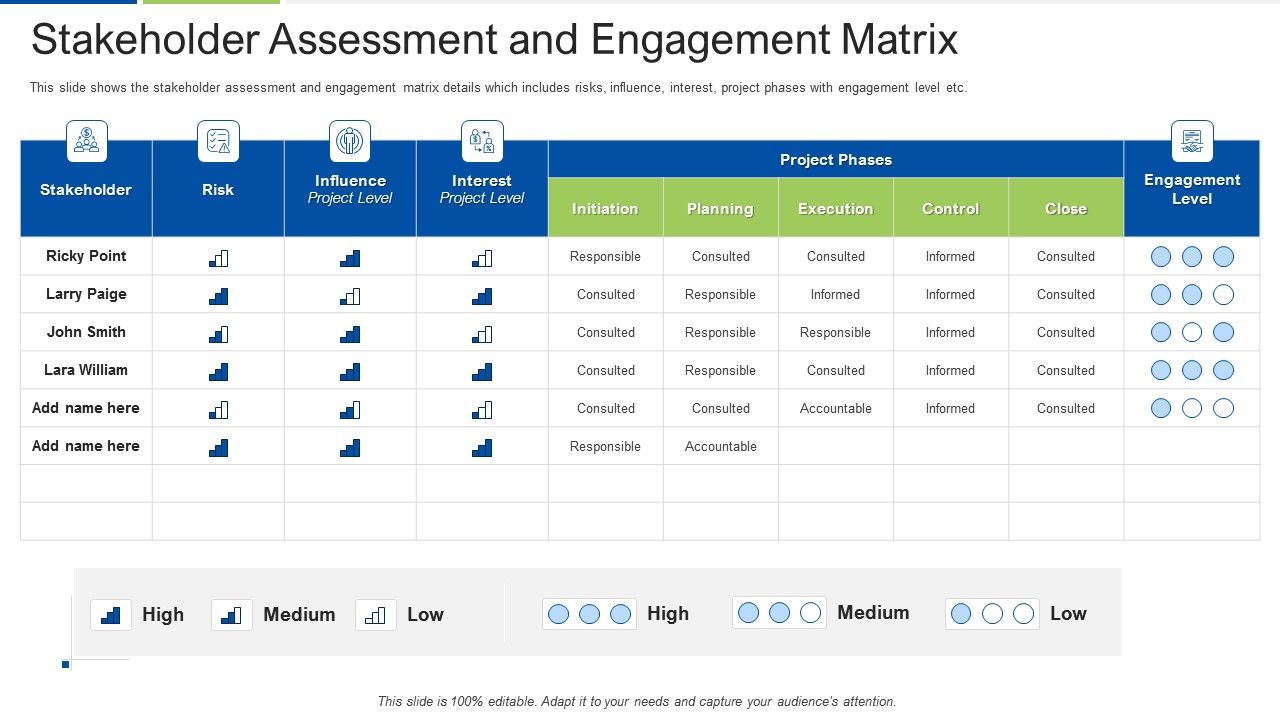The height and width of the screenshot is (720, 1280).
Task: Select Ricky Point's influence bar icon
Action: (x=350, y=258)
